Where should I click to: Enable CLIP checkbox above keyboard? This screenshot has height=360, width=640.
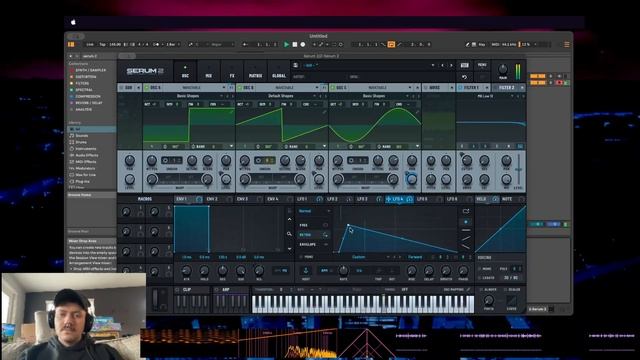pos(177,290)
